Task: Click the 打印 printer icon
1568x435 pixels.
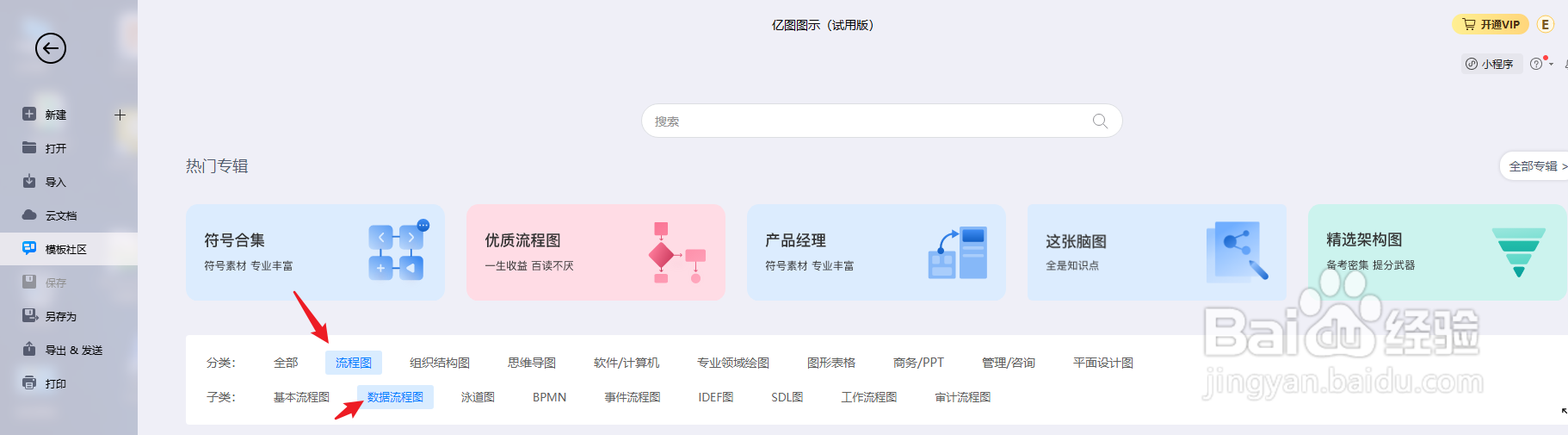Action: (29, 382)
